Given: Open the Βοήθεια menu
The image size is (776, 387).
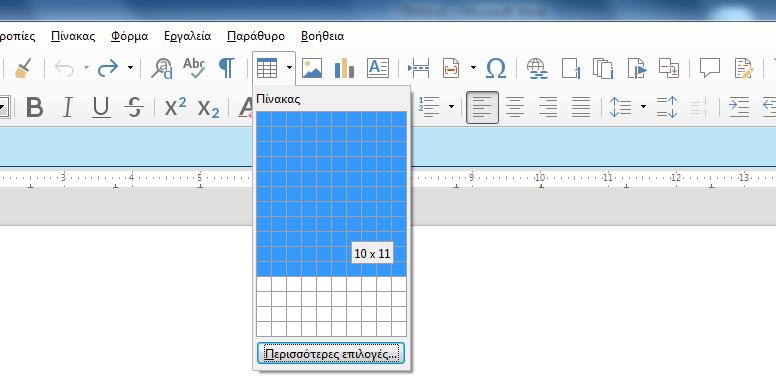Looking at the screenshot, I should coord(322,36).
